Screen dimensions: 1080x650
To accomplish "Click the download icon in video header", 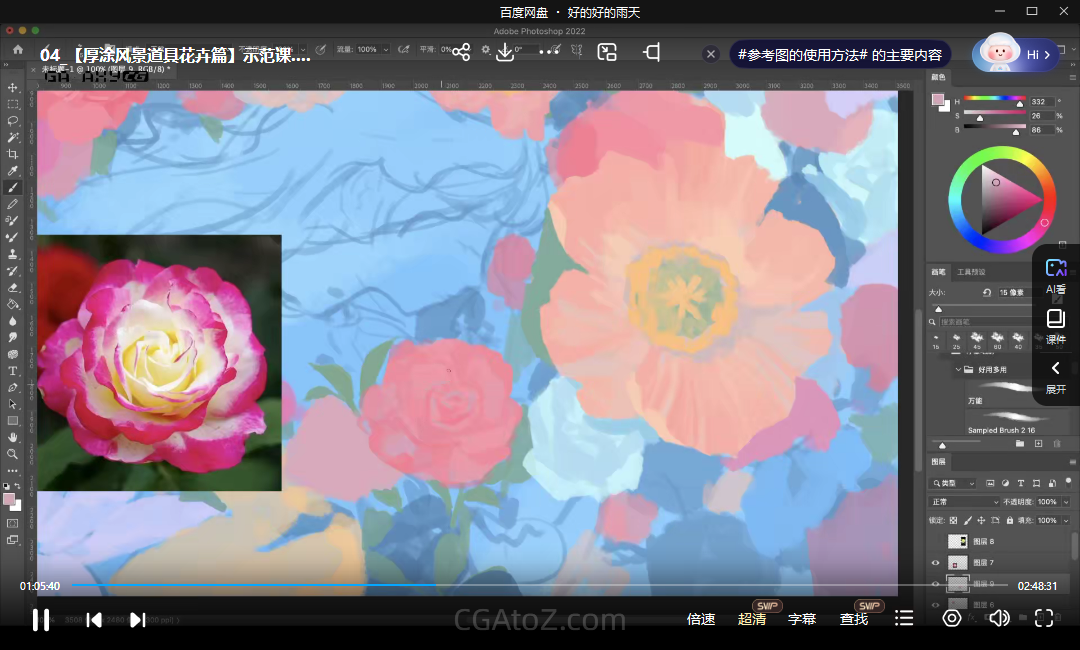I will click(x=505, y=52).
